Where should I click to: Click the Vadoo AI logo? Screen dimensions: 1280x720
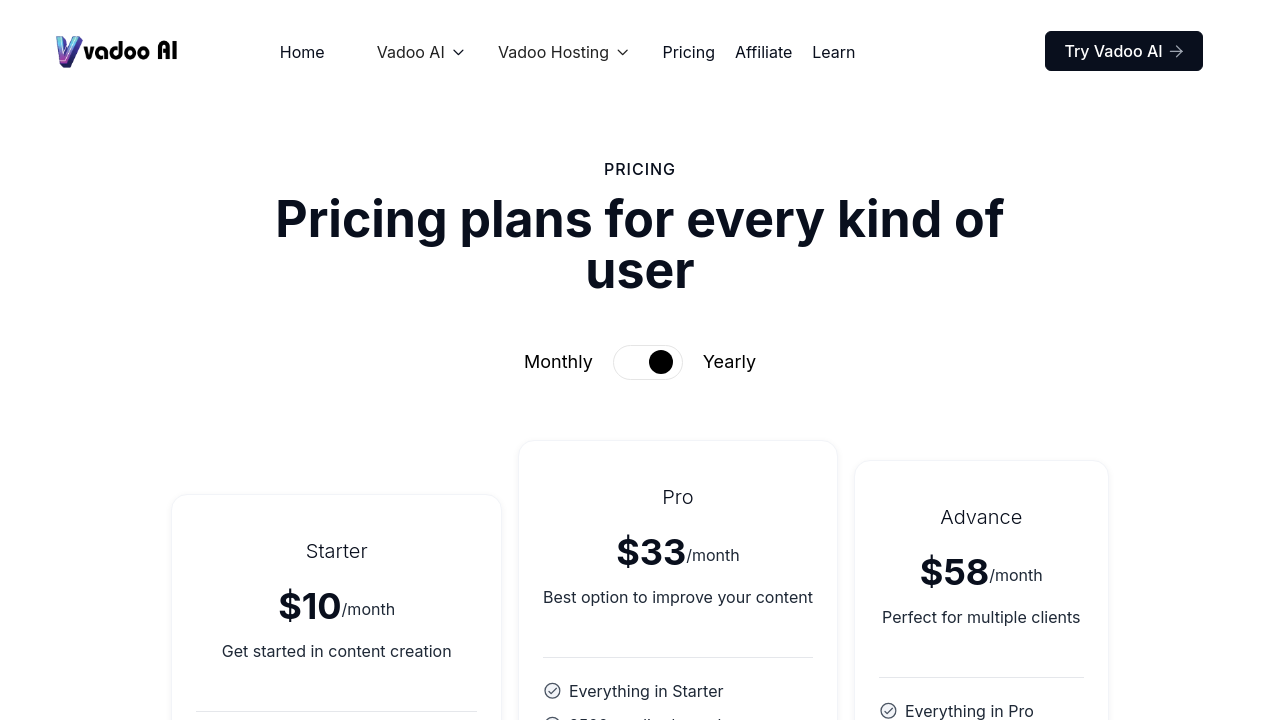[117, 51]
